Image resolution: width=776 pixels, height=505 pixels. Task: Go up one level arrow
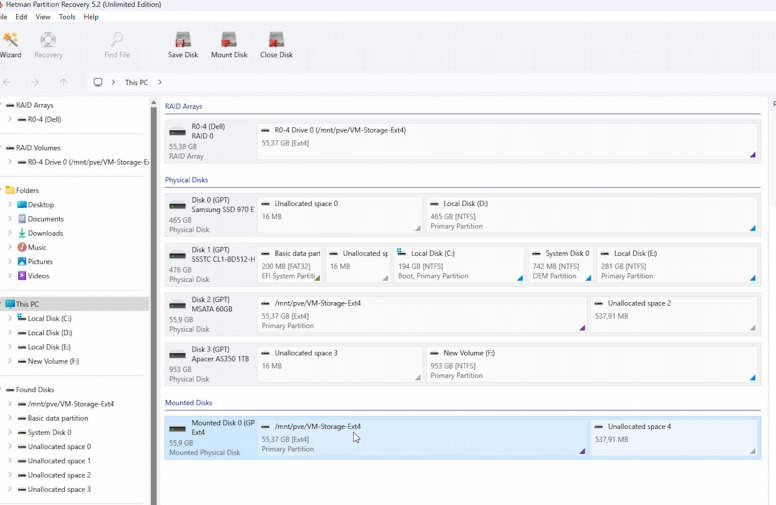63,82
